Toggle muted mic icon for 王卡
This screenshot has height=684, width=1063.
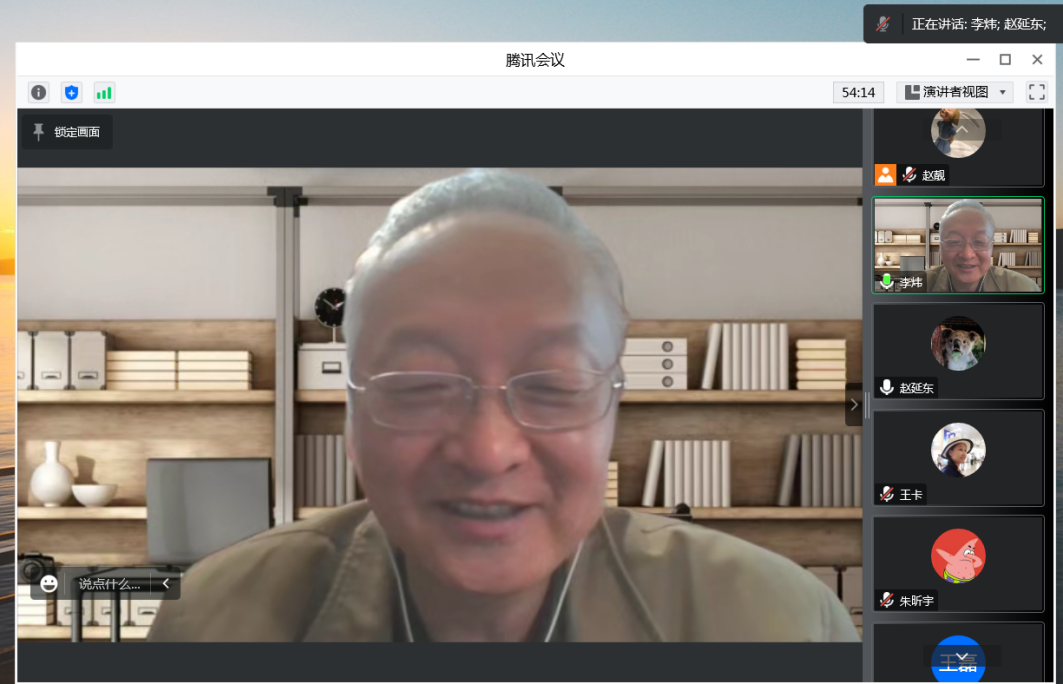coord(886,494)
